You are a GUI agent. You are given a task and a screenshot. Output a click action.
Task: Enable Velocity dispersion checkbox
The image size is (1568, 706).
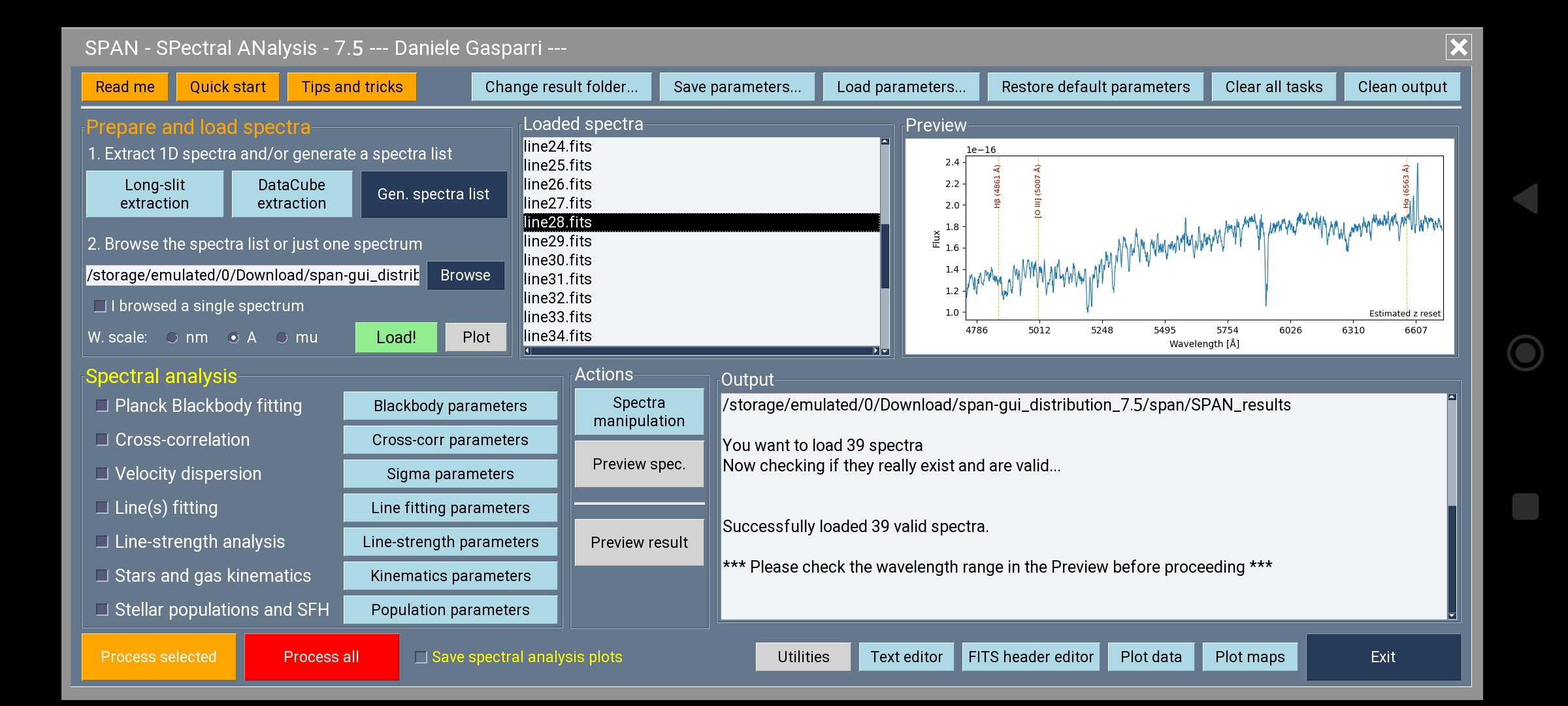102,473
